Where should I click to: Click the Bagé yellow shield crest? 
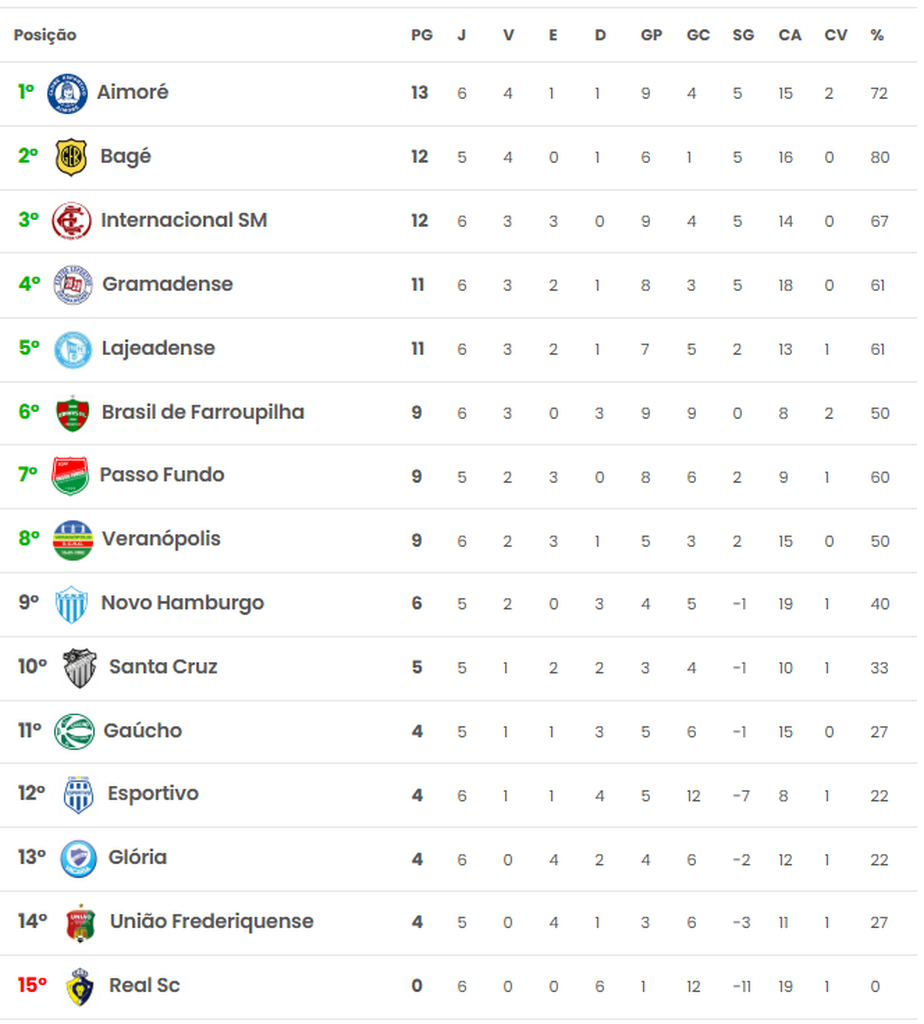coord(71,157)
